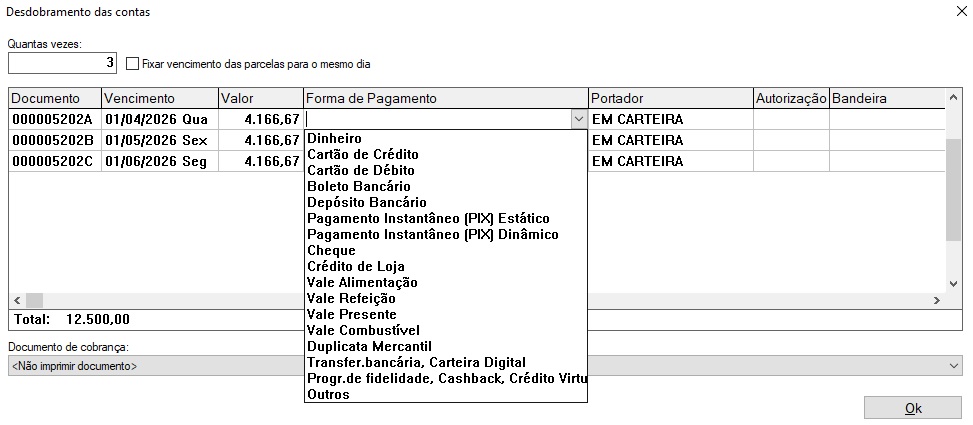Choose Cartão de Crédito payment option

[363, 154]
